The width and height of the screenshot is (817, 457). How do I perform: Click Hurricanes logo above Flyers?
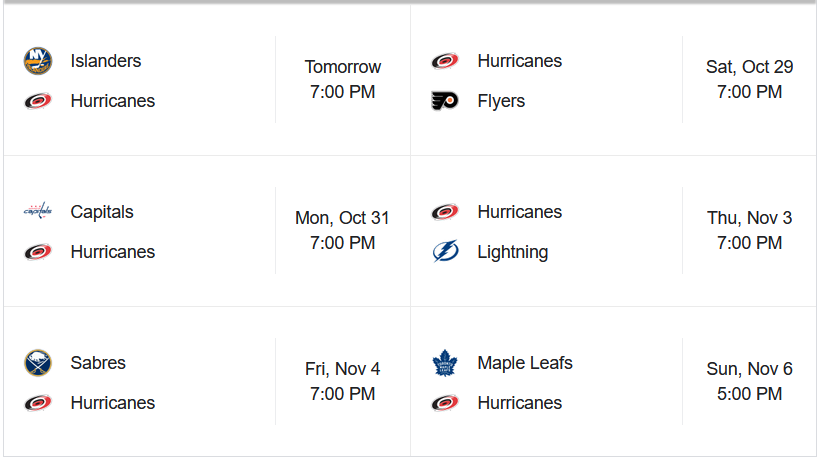coord(445,61)
